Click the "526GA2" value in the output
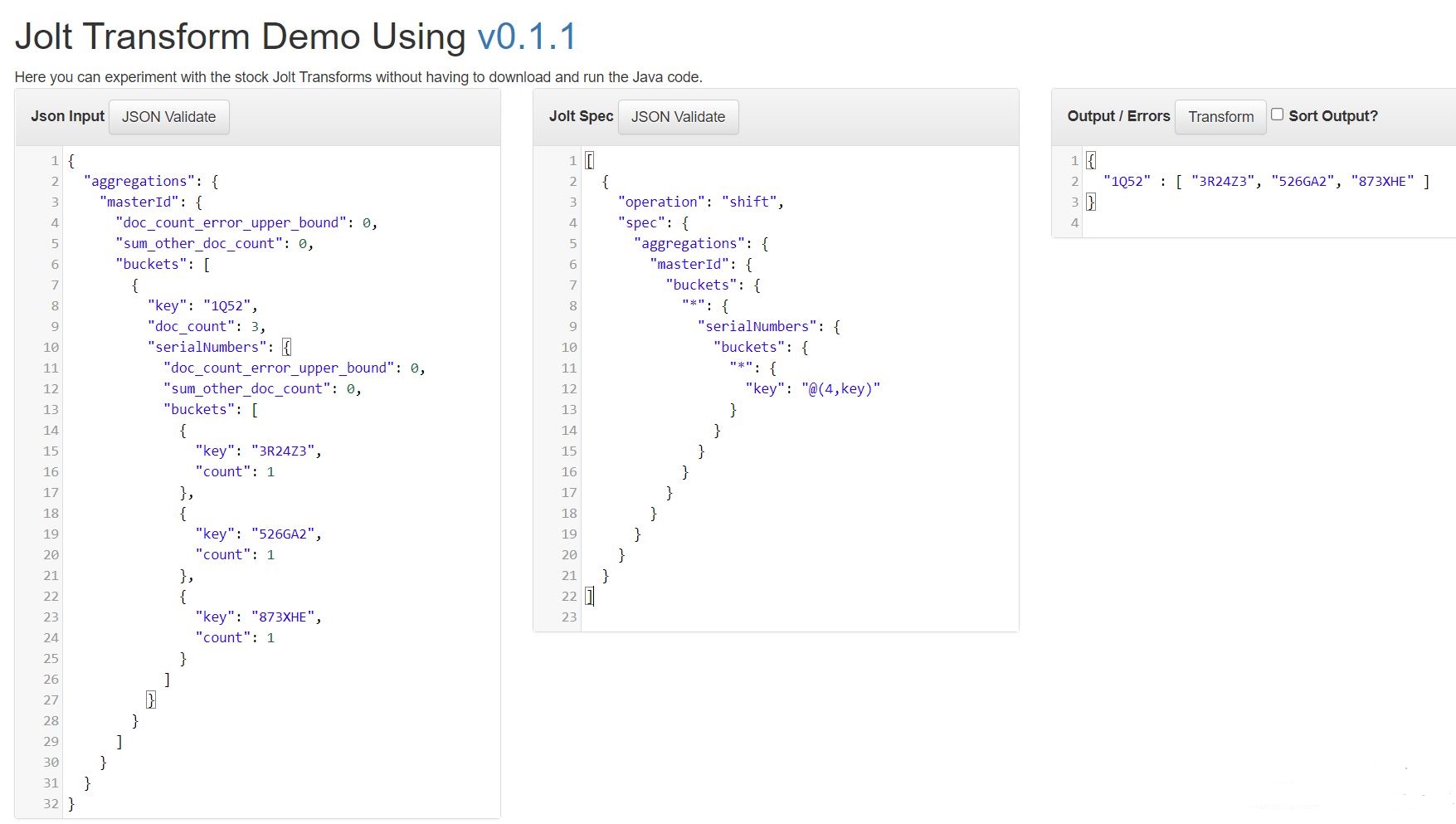This screenshot has width=1456, height=824. tap(1303, 181)
